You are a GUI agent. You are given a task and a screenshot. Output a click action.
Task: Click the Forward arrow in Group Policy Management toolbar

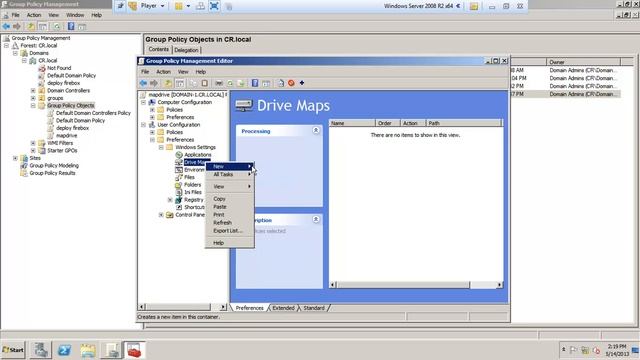tap(17, 27)
